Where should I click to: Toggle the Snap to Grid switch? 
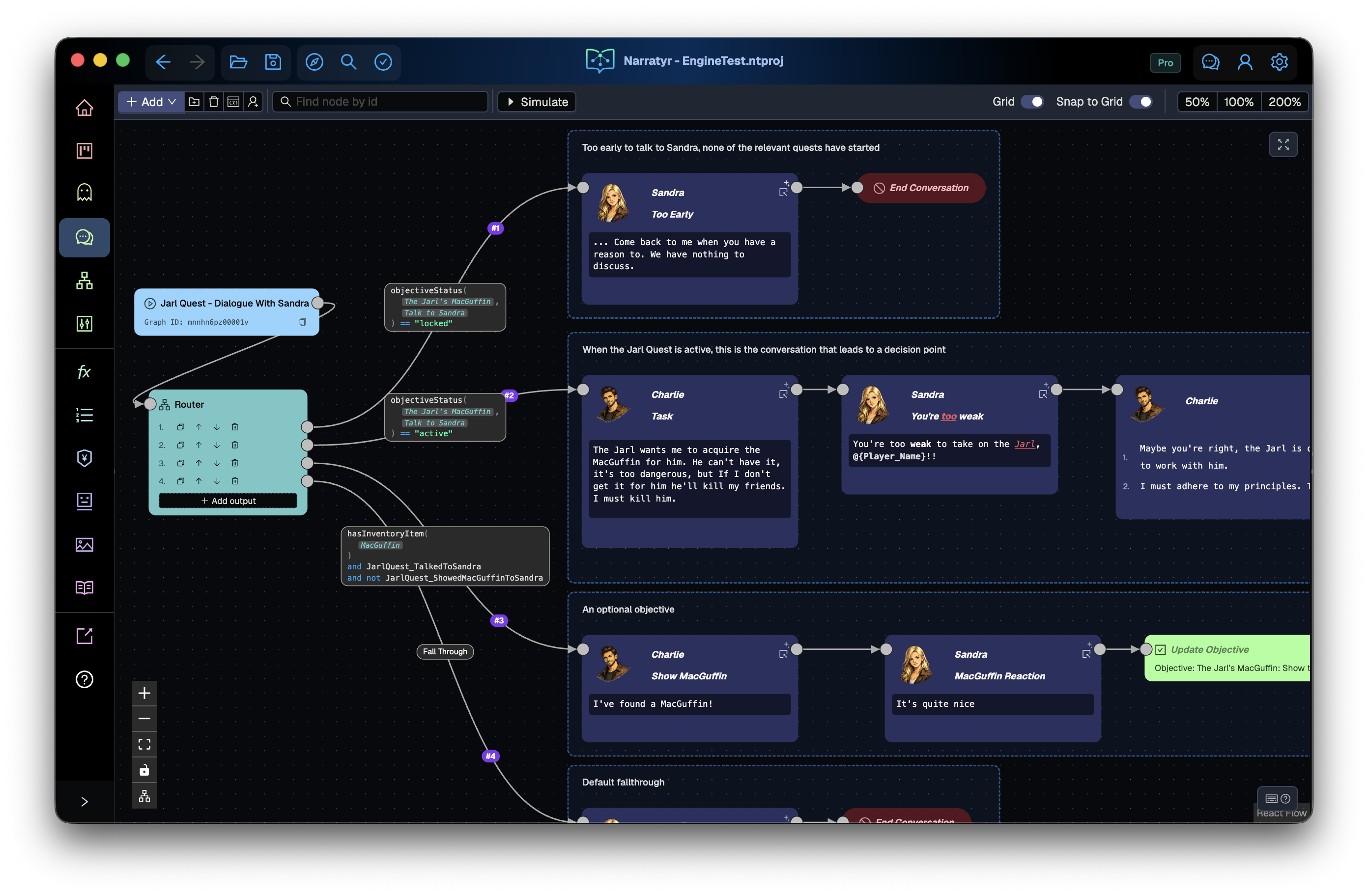[x=1141, y=102]
